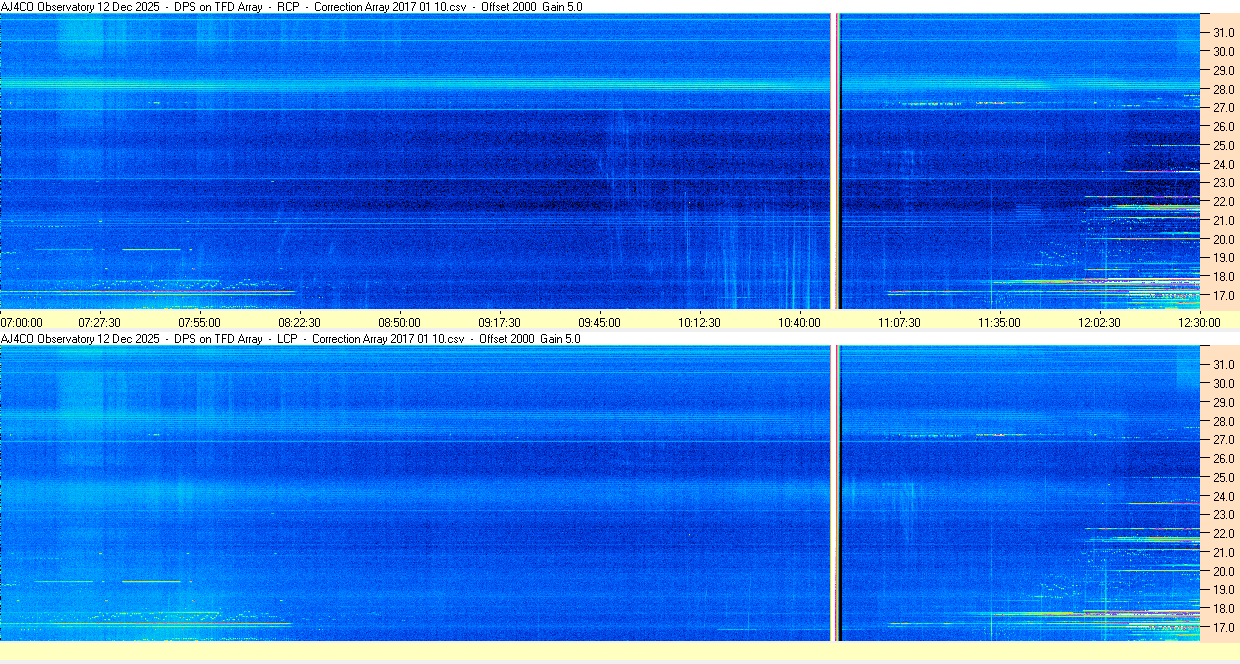The image size is (1240, 664).
Task: Select the 07:27:30 time axis label
Action: [x=99, y=323]
